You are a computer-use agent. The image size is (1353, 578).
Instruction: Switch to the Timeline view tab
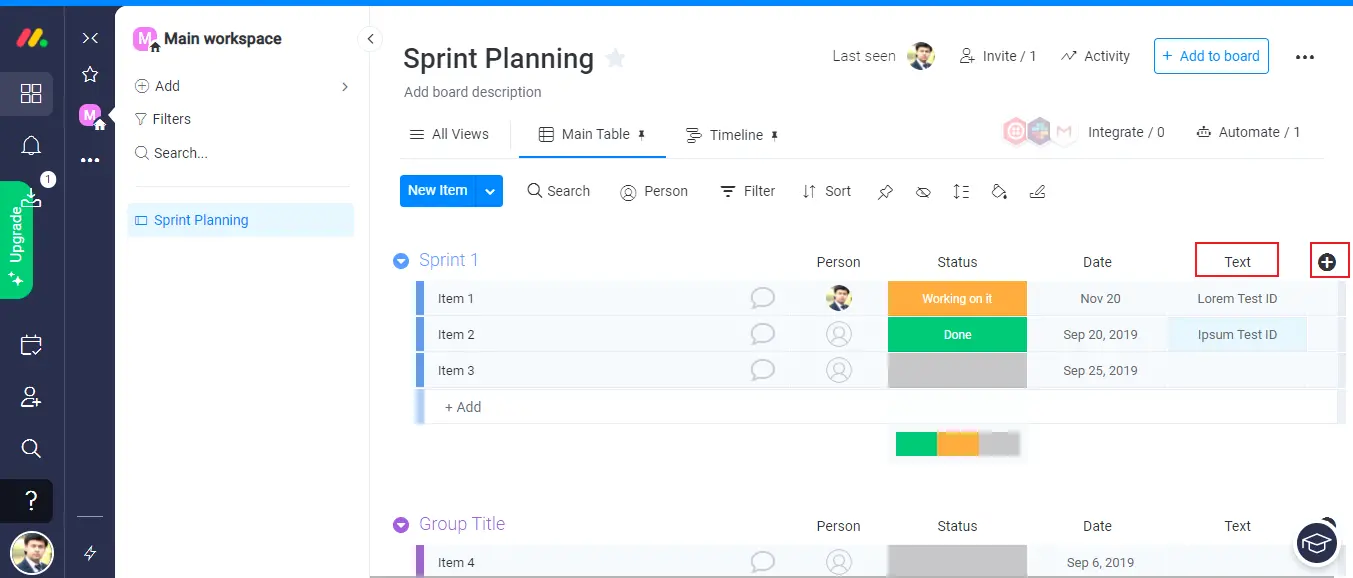coord(731,135)
